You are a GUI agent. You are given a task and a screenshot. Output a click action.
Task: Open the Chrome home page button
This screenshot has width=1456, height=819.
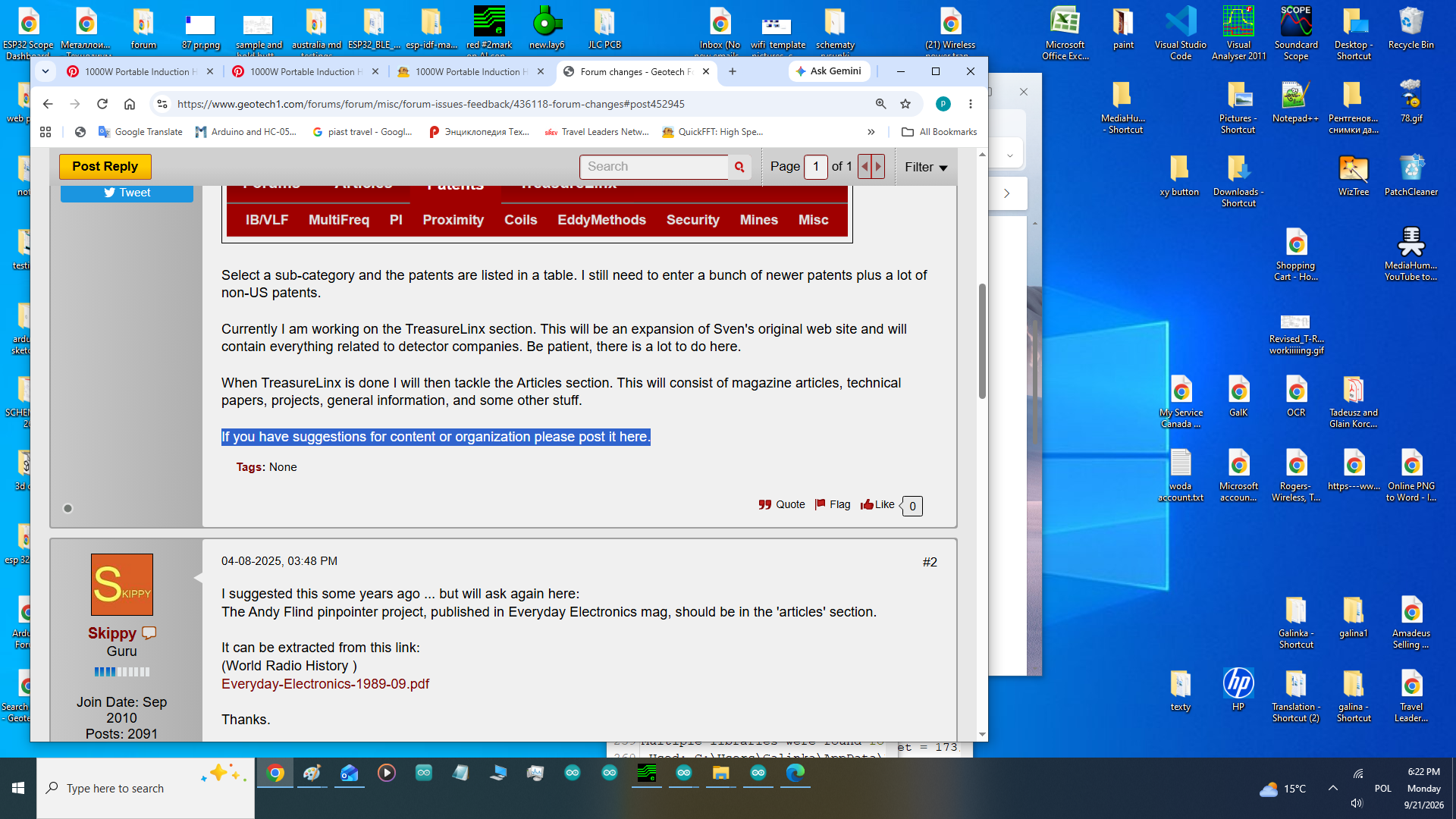pos(130,104)
